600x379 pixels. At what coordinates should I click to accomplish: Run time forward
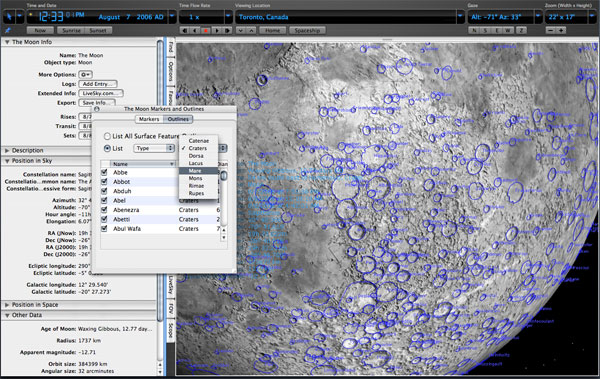pos(217,31)
